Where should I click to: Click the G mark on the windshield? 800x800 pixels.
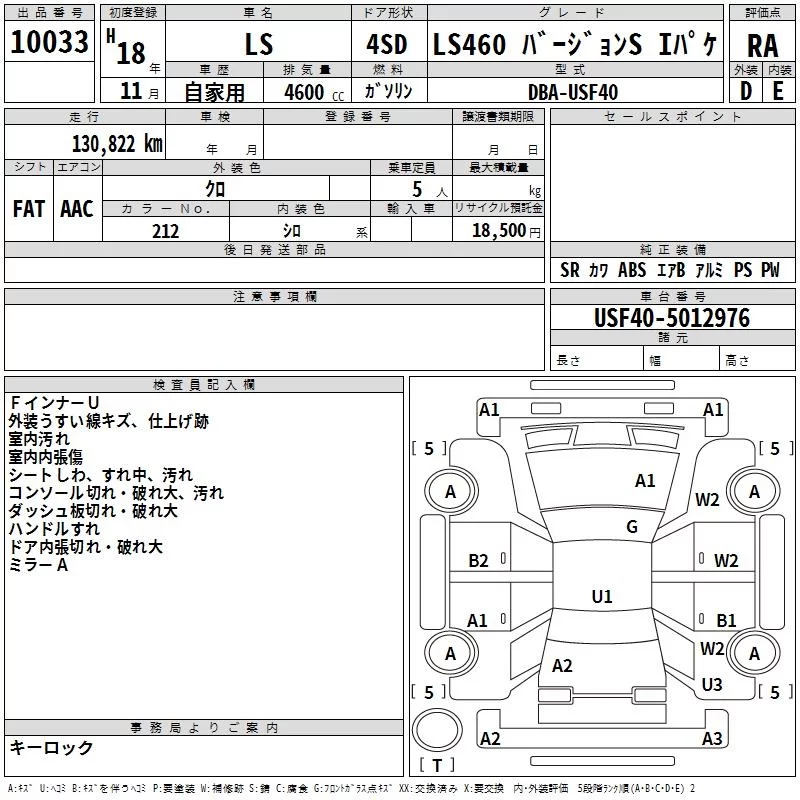[x=631, y=527]
